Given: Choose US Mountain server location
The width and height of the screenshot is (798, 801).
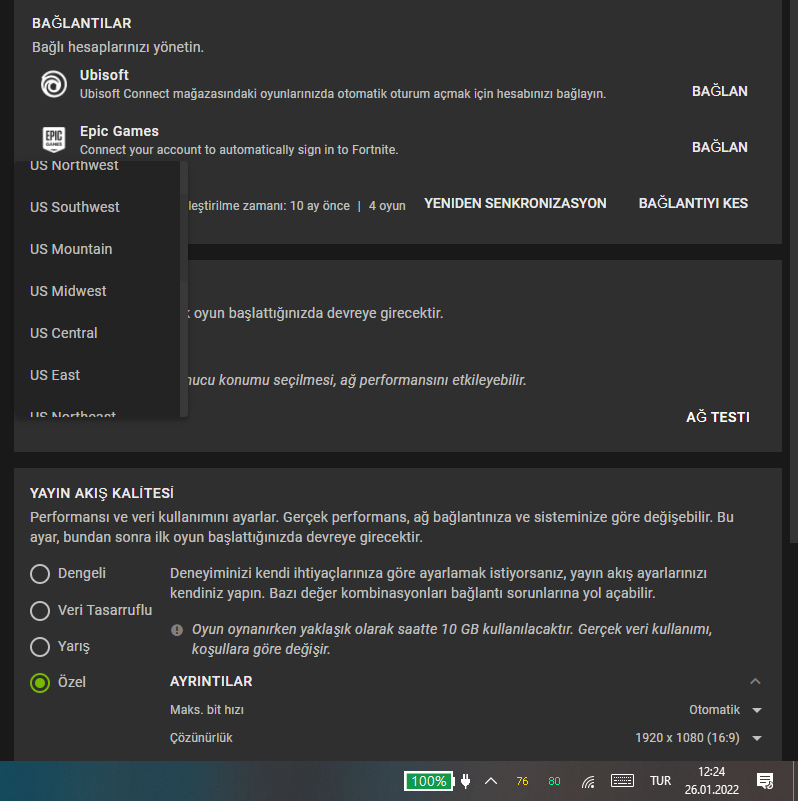Looking at the screenshot, I should (x=97, y=249).
